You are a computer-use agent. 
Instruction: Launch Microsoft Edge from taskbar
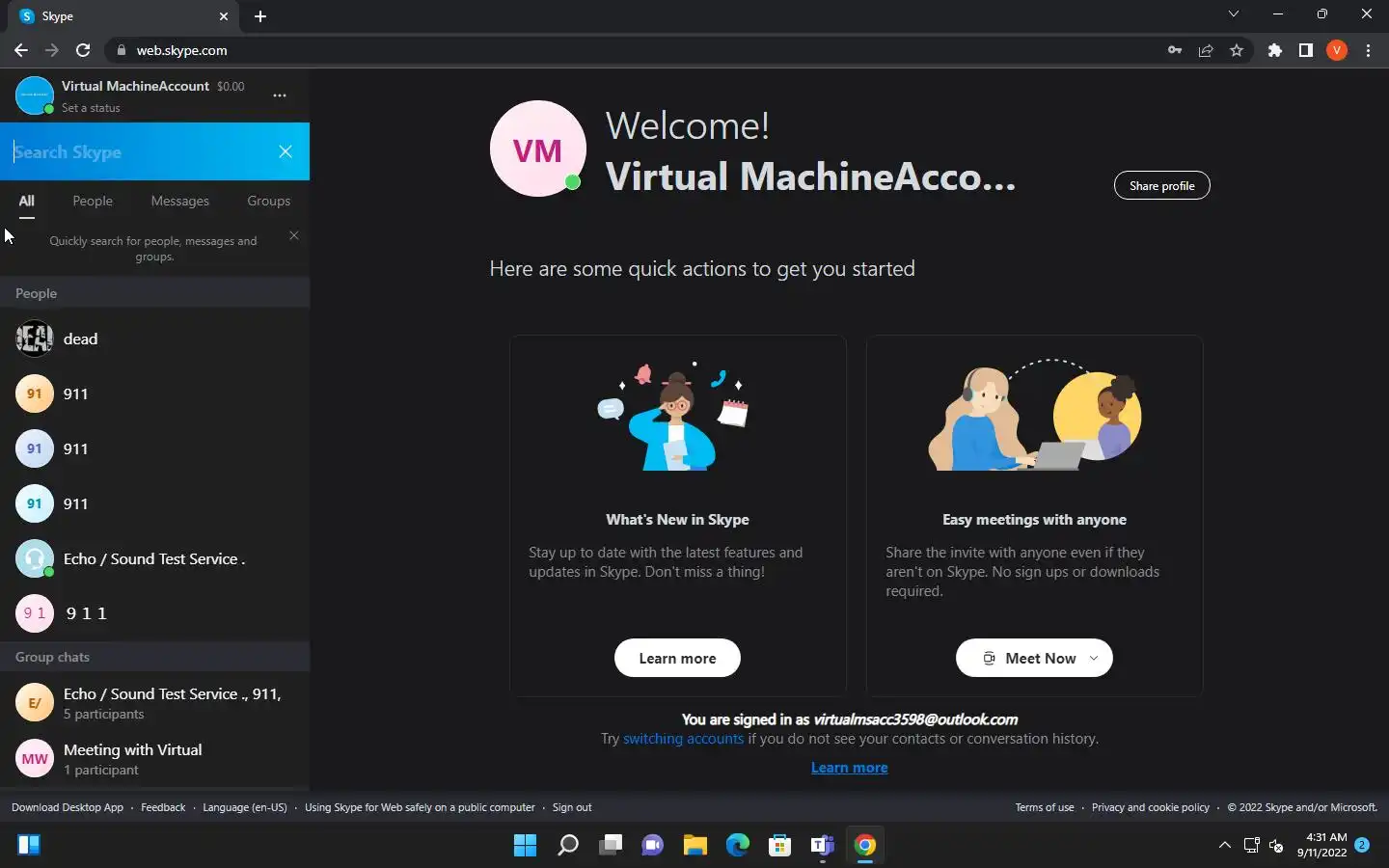coord(738,845)
